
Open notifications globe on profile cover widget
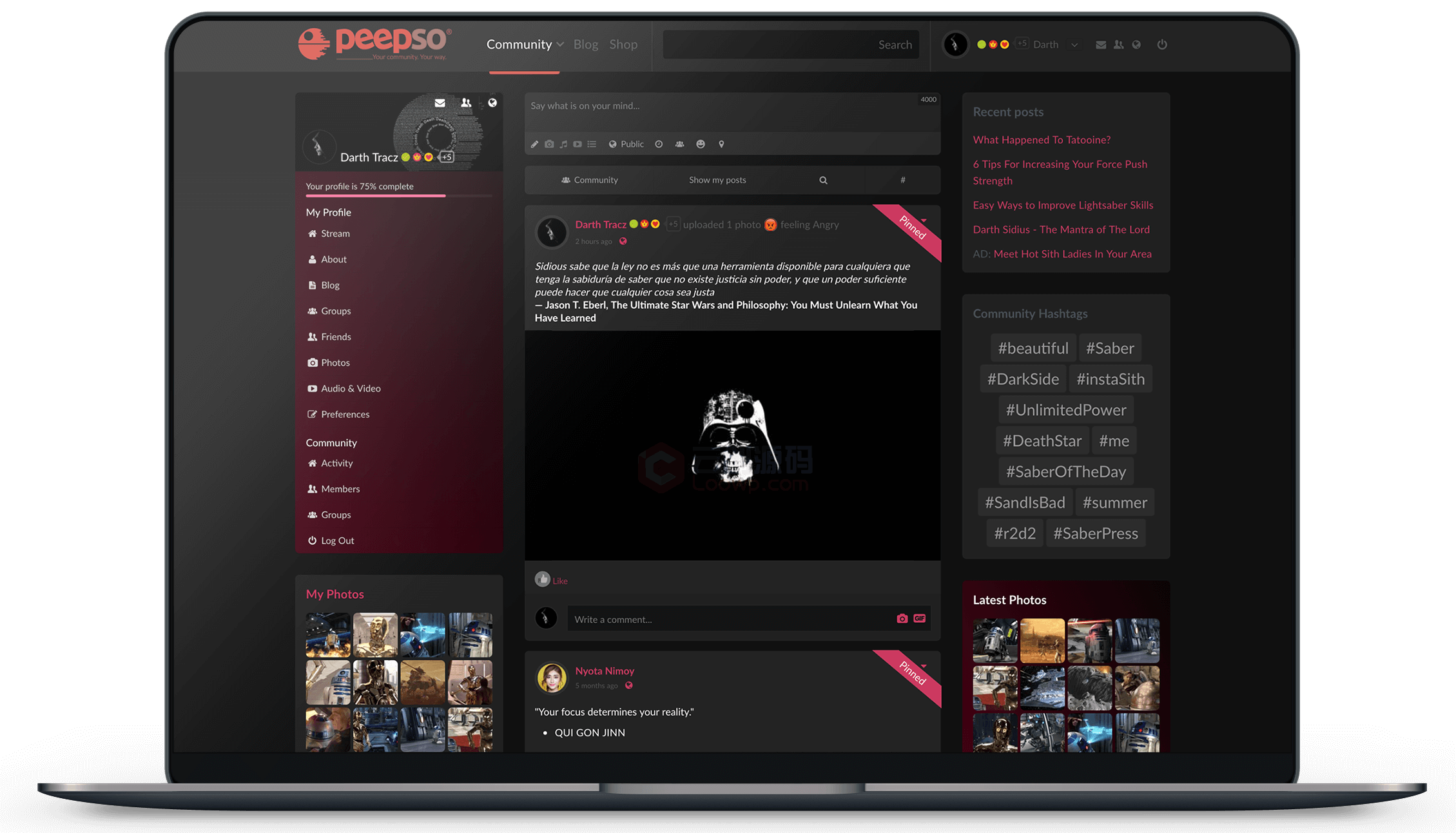point(492,103)
